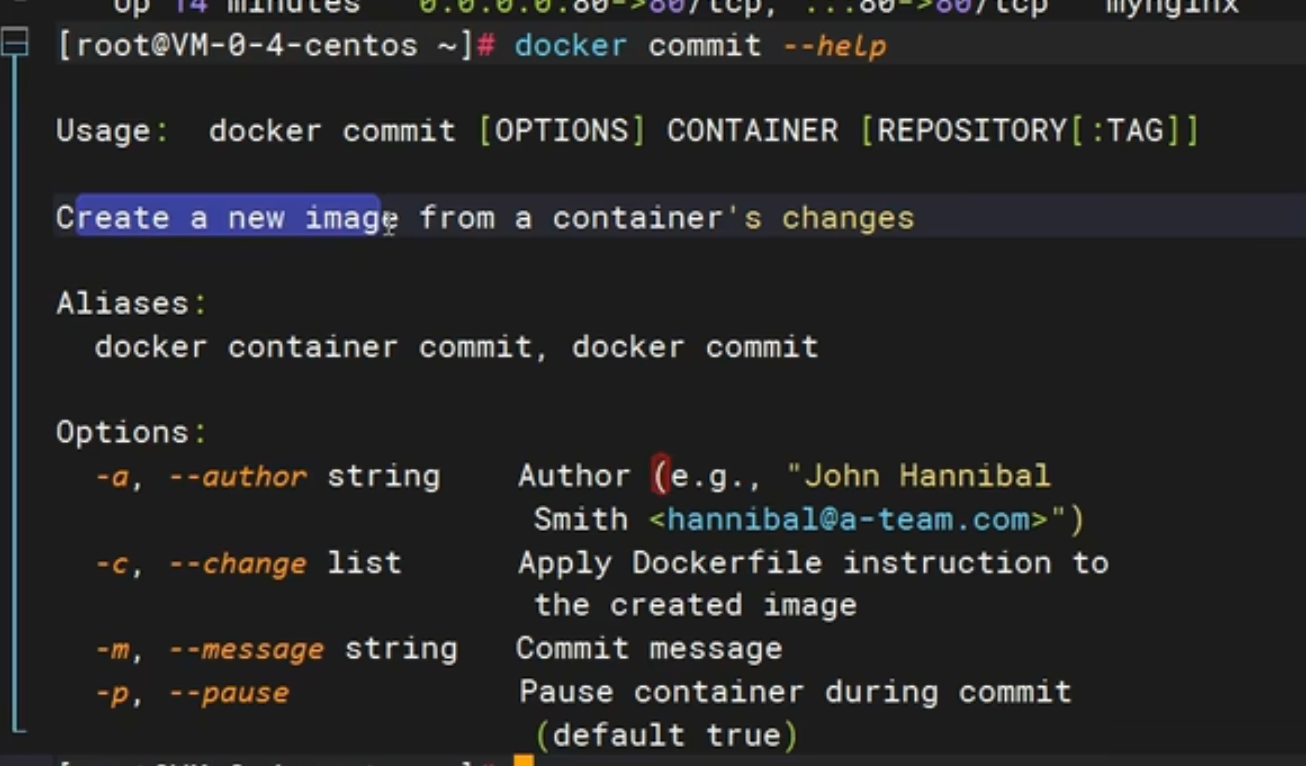This screenshot has width=1306, height=766.
Task: Click the 'Usage:' label
Action: click(112, 131)
